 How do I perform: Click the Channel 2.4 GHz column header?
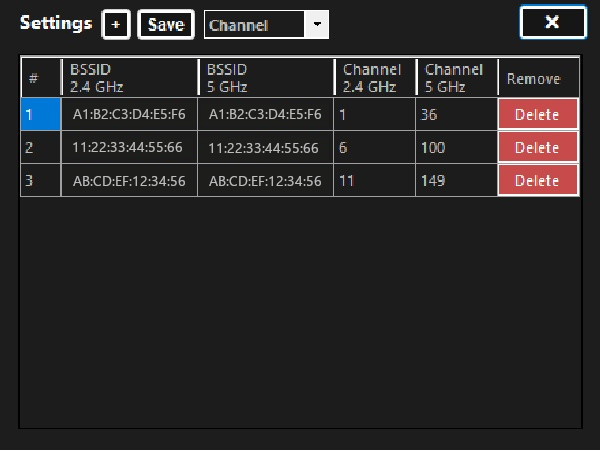pos(375,77)
